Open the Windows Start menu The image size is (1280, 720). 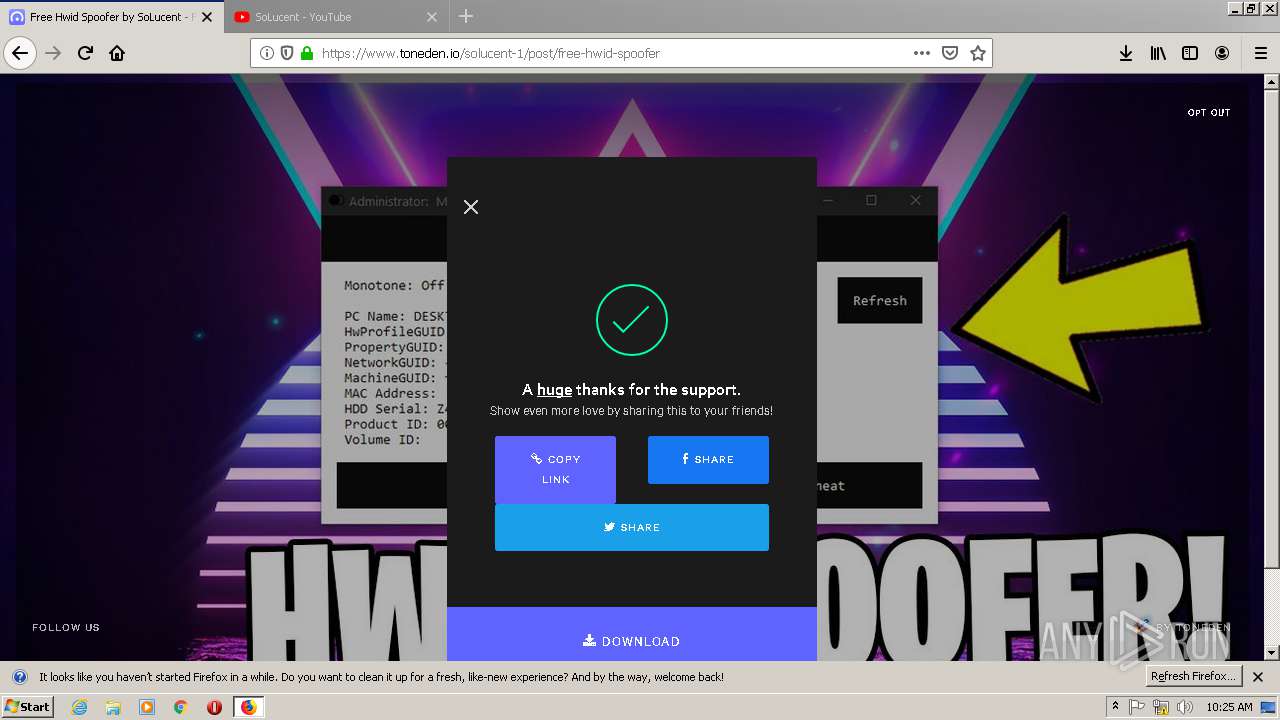28,706
